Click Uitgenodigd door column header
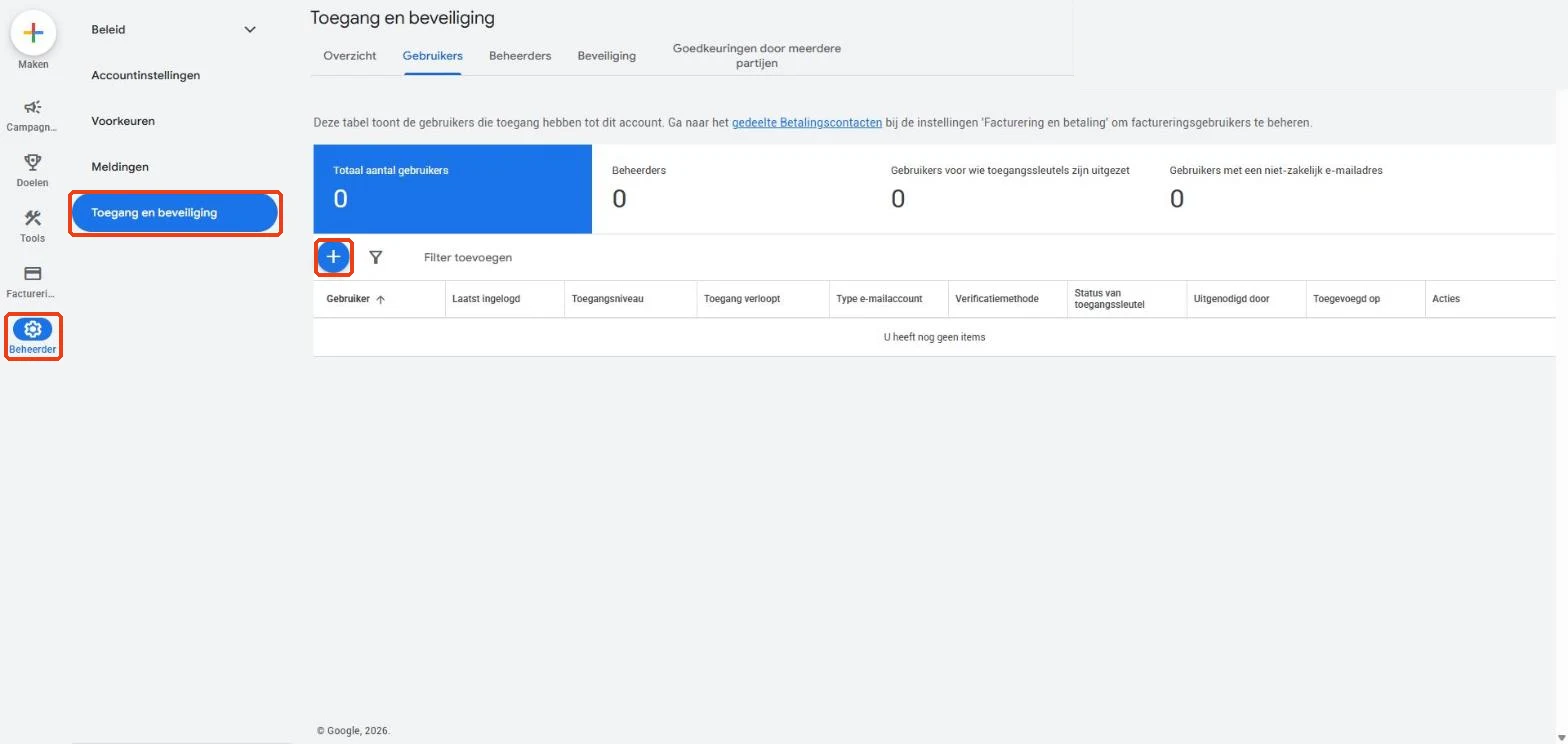 coord(1232,299)
